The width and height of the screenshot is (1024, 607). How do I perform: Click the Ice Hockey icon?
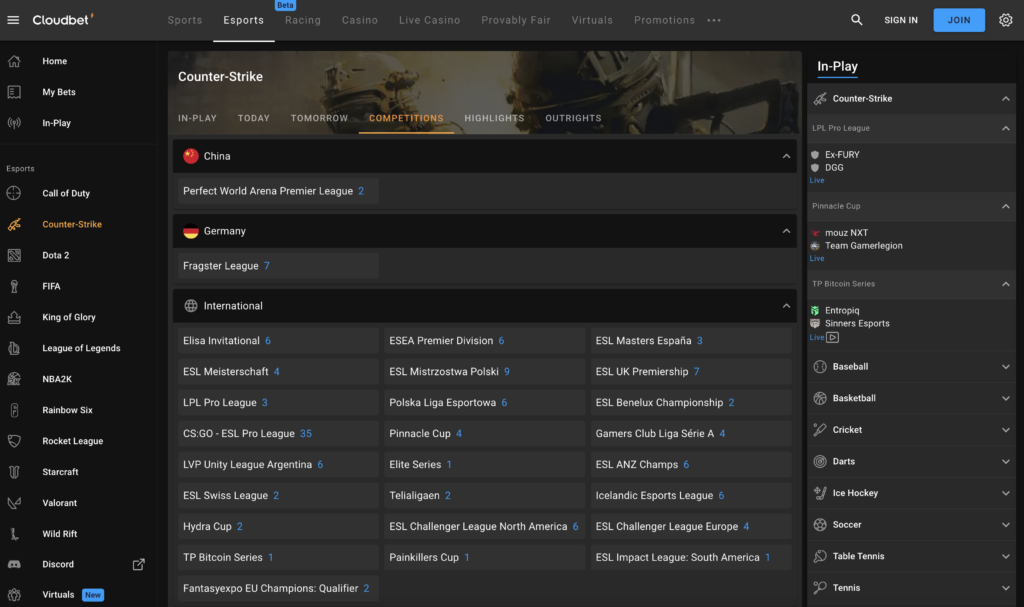click(x=820, y=493)
